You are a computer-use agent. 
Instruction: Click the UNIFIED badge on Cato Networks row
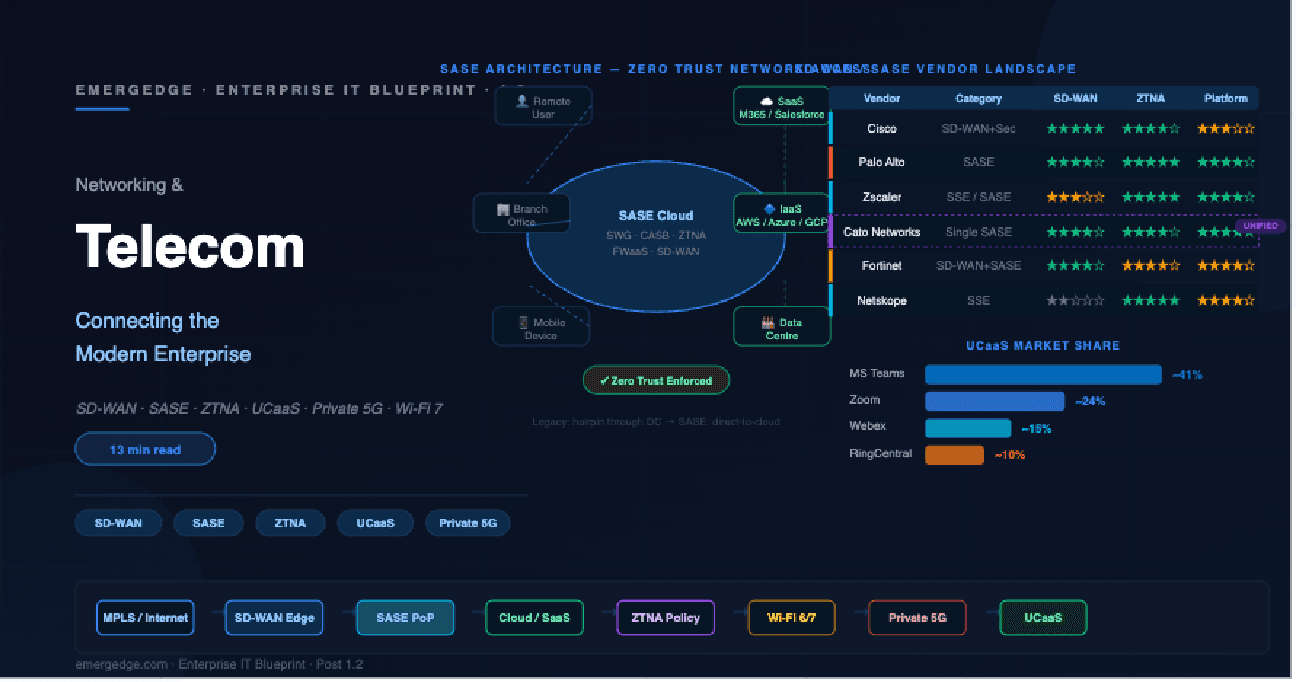point(1260,226)
